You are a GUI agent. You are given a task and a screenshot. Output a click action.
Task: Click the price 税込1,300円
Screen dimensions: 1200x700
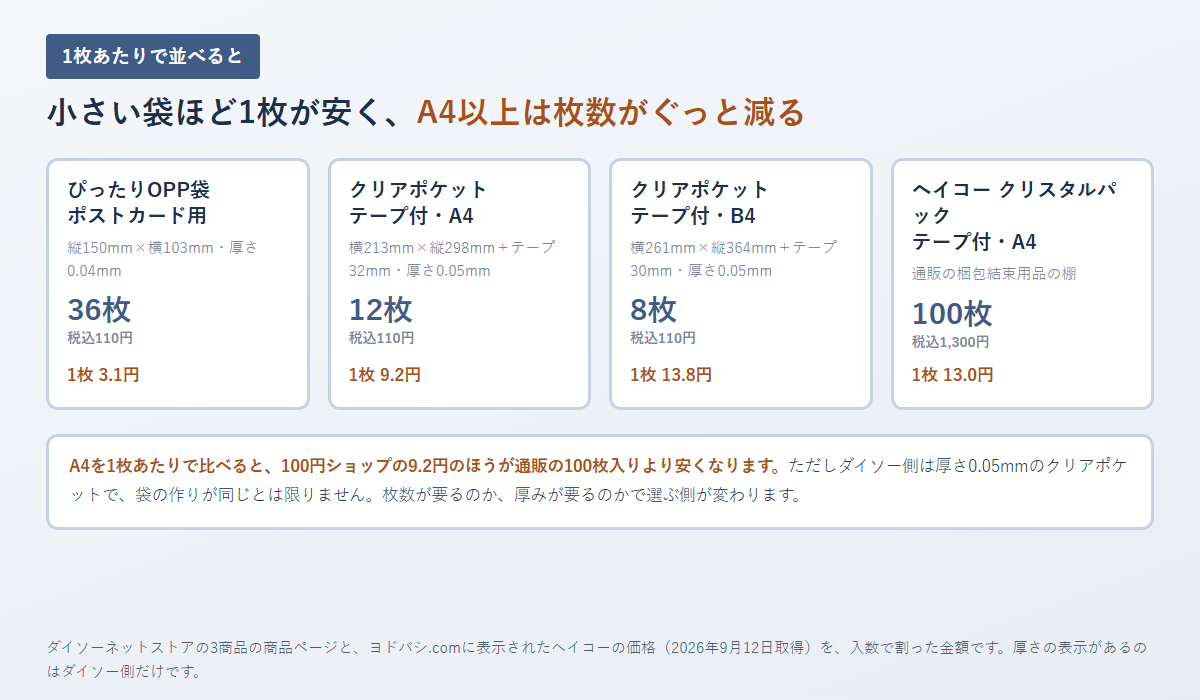coord(950,342)
